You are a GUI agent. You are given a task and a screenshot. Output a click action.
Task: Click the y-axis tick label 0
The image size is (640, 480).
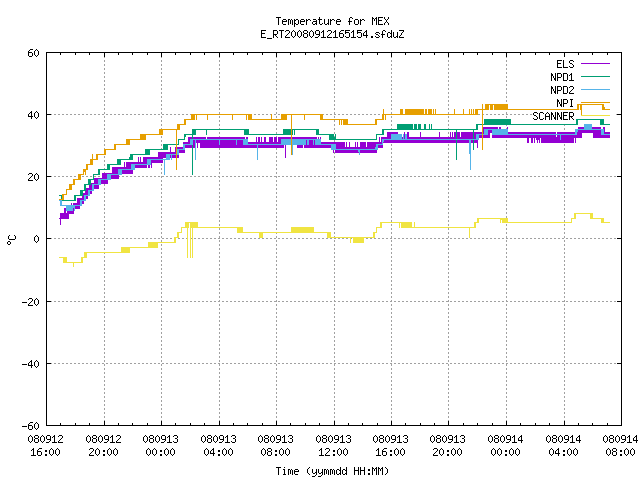coord(37,239)
